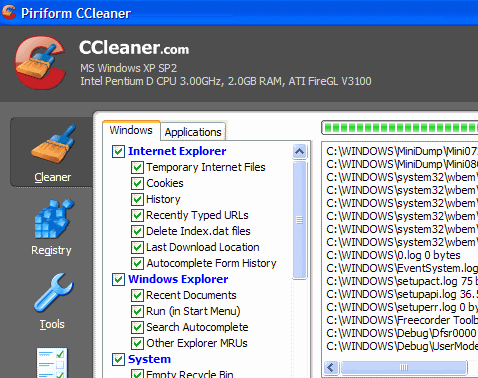The height and width of the screenshot is (378, 478).
Task: Open the Options checklist icon
Action: pyautogui.click(x=52, y=363)
